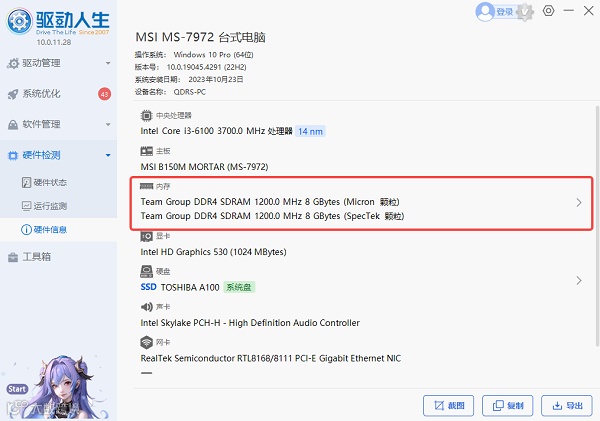Open 运行监测 running monitor page
The width and height of the screenshot is (600, 421).
(50, 206)
